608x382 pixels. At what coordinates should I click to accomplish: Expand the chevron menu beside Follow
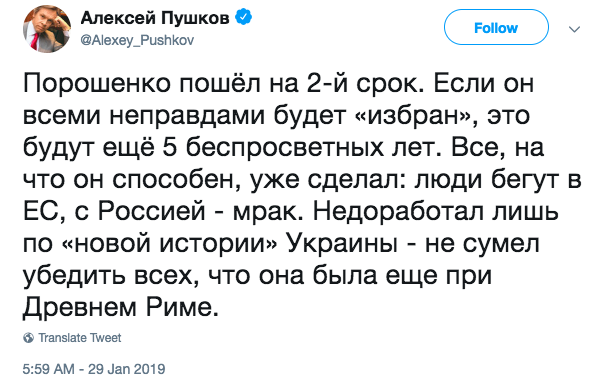574,29
